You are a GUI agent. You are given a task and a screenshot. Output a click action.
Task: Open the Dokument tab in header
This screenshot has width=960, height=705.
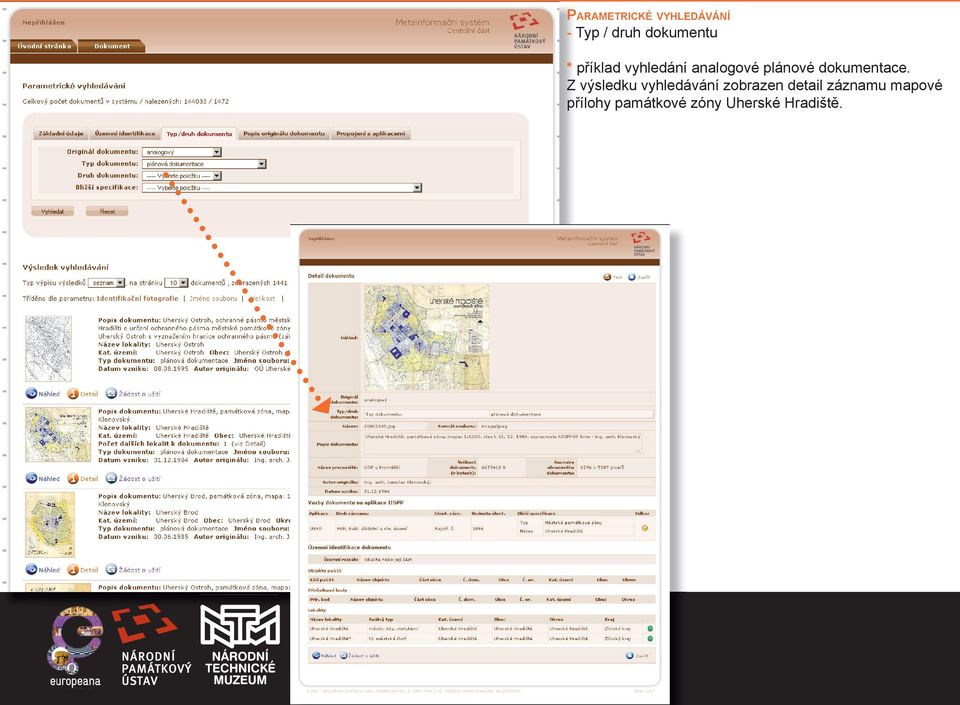point(111,46)
